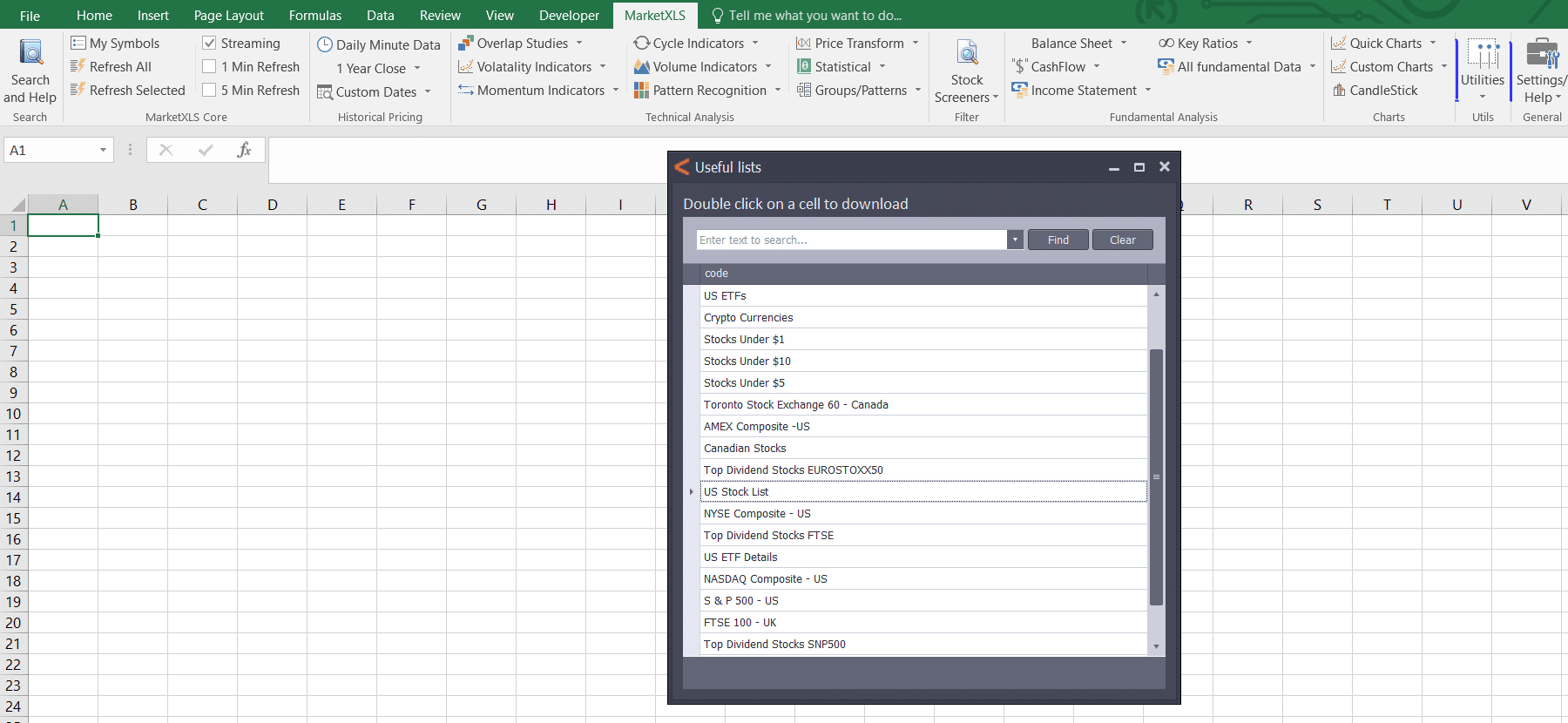This screenshot has width=1568, height=723.
Task: Open All fundamental Data icon
Action: (1166, 66)
